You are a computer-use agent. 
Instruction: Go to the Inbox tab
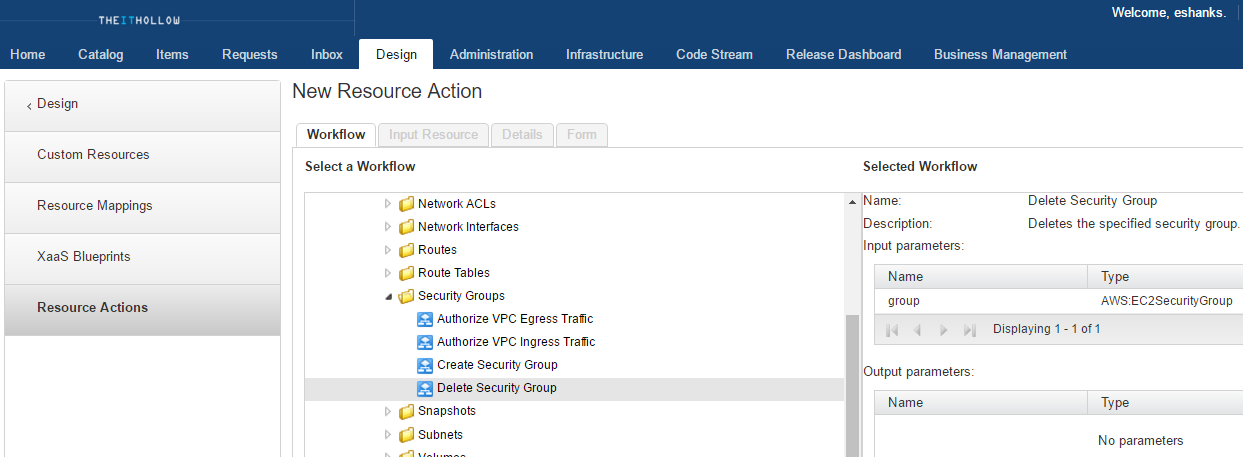point(327,55)
